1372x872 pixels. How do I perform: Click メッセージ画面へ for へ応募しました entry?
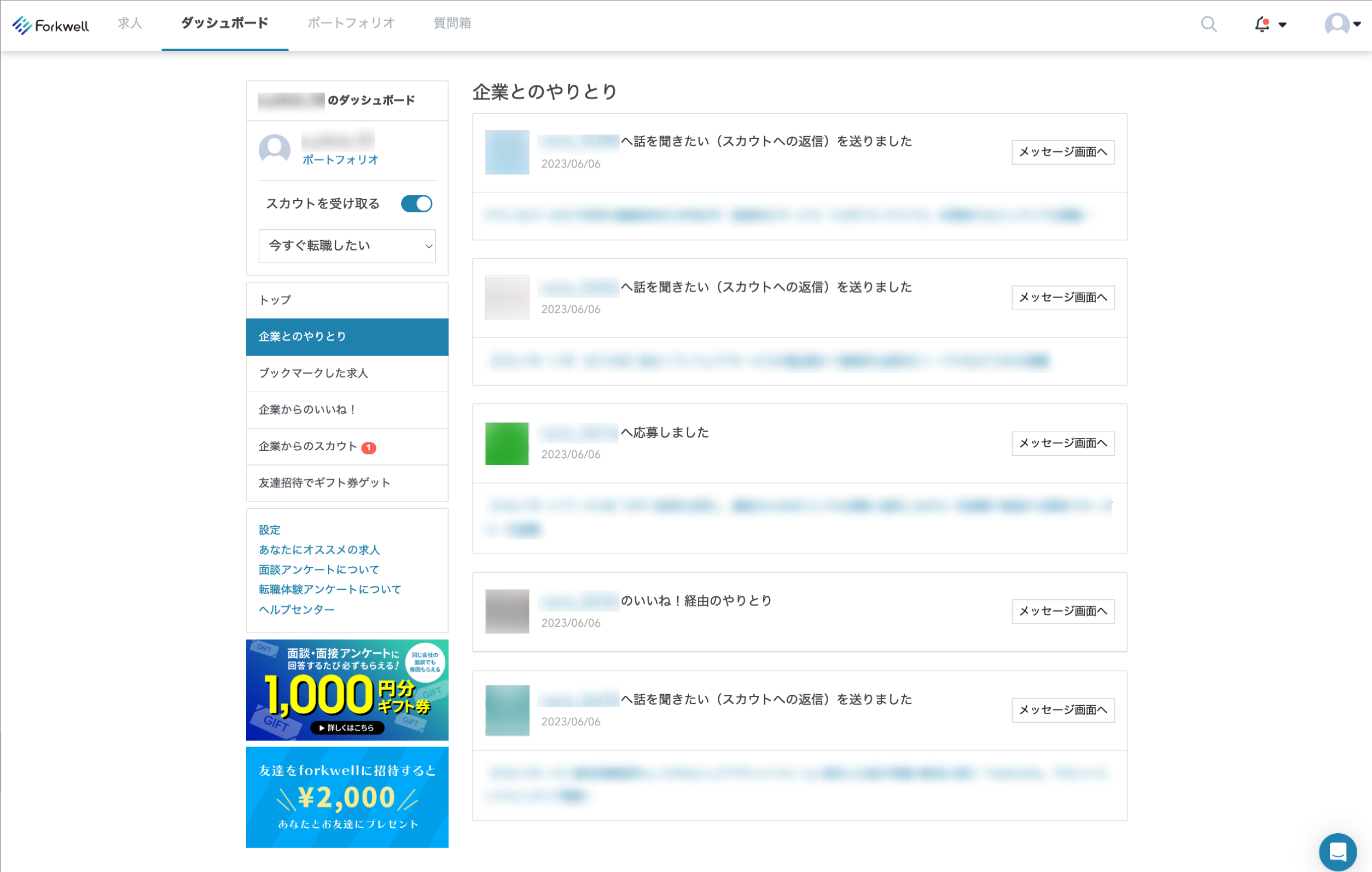[x=1062, y=443]
